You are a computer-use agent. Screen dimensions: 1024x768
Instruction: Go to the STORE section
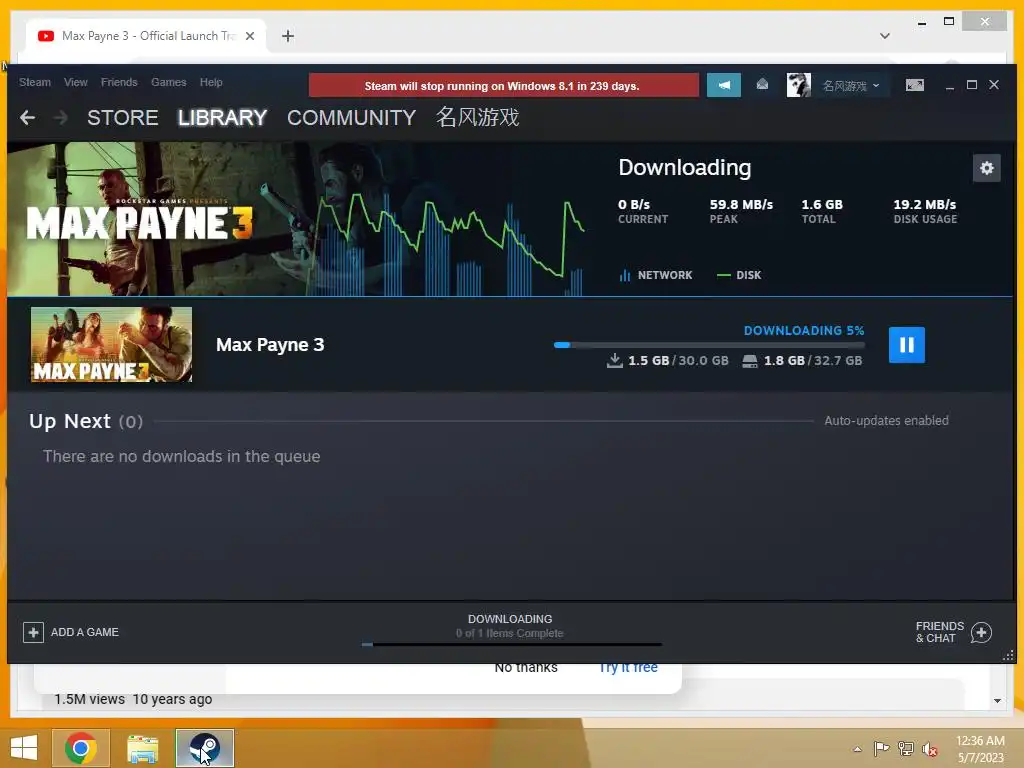coord(123,118)
